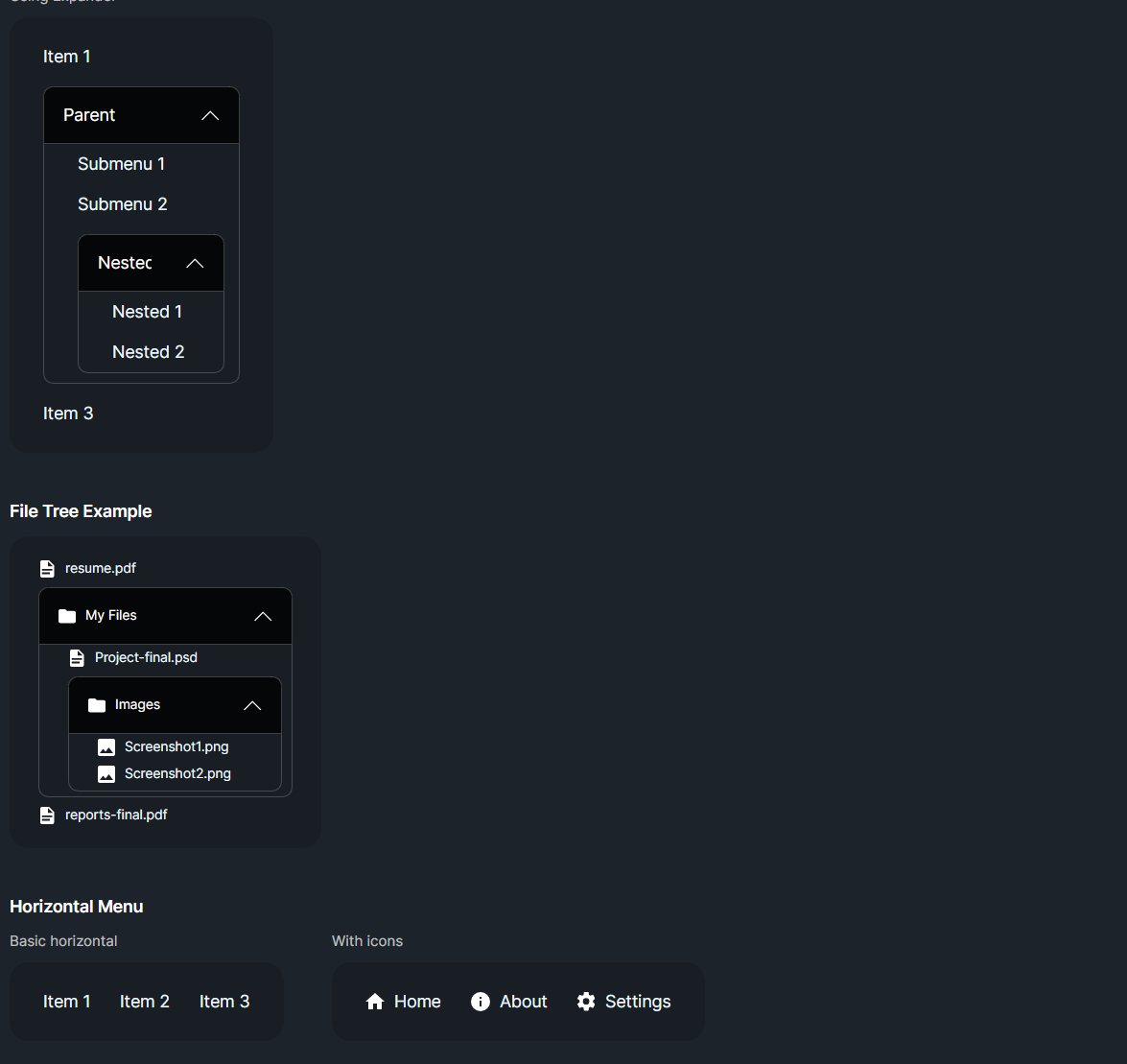This screenshot has width=1127, height=1064.
Task: Select Item 3 in the vertical menu
Action: [x=68, y=413]
